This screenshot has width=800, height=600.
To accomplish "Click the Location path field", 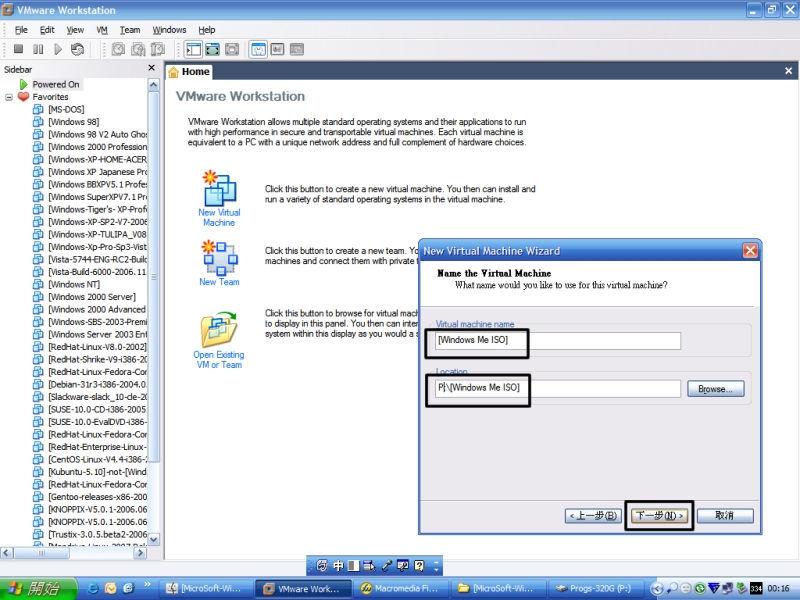I will tap(558, 388).
